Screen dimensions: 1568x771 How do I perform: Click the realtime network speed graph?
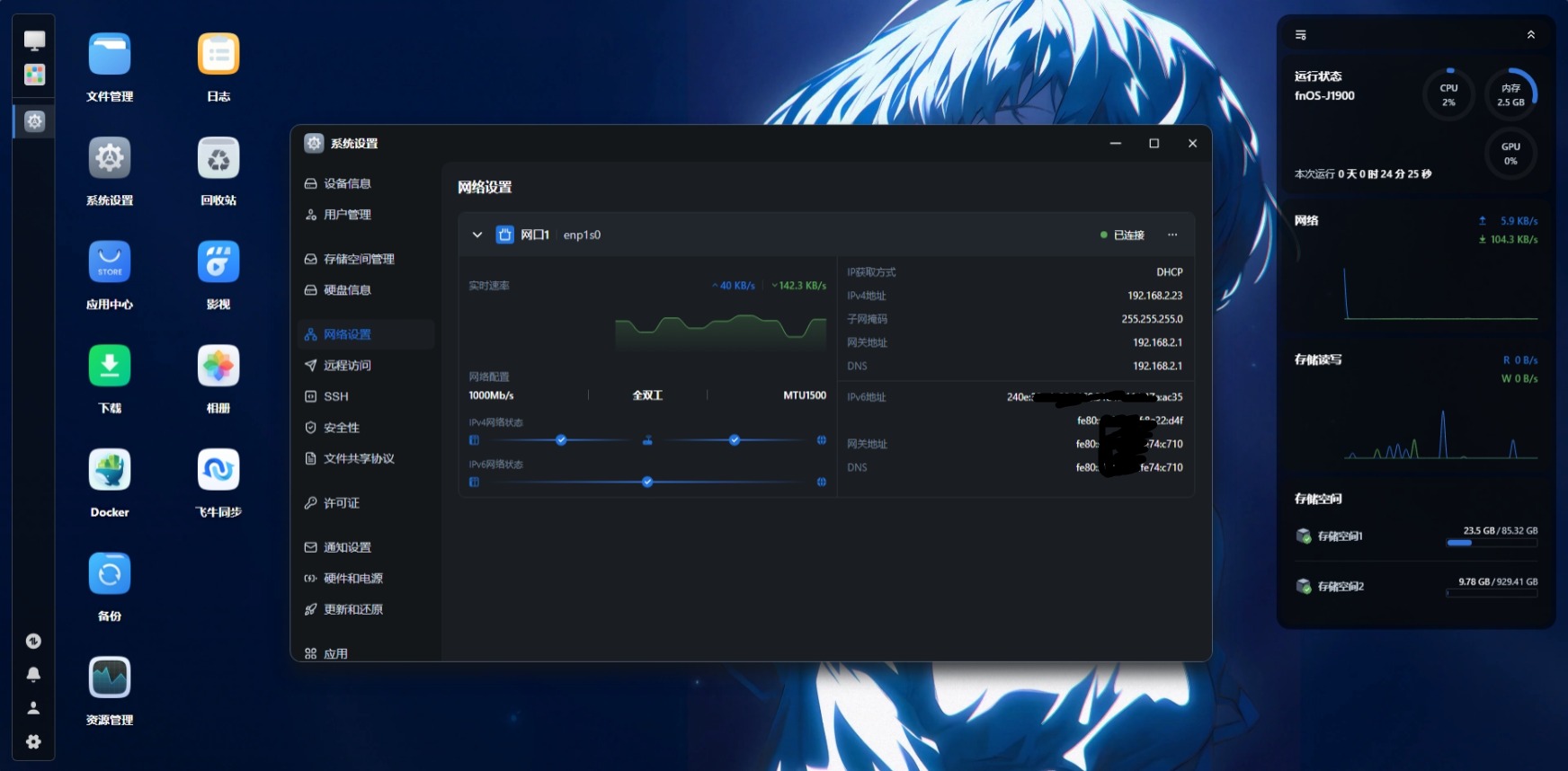(720, 331)
